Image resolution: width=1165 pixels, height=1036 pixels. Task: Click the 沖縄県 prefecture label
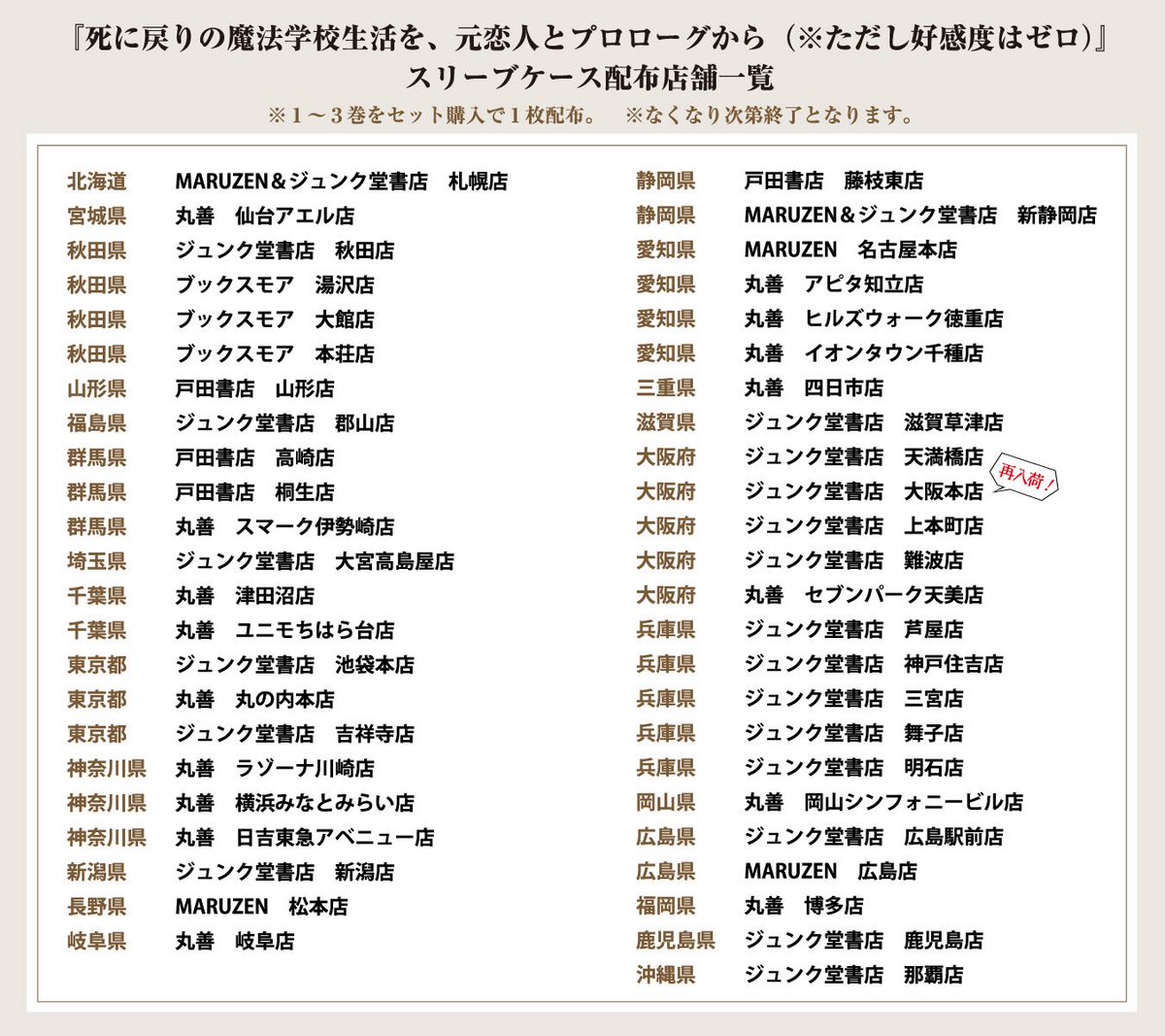pos(666,975)
